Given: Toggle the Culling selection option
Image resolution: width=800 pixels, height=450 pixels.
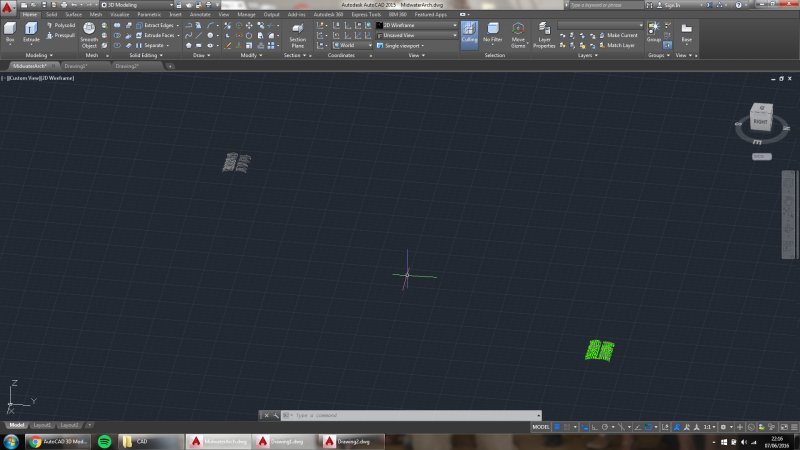Looking at the screenshot, I should pyautogui.click(x=469, y=33).
